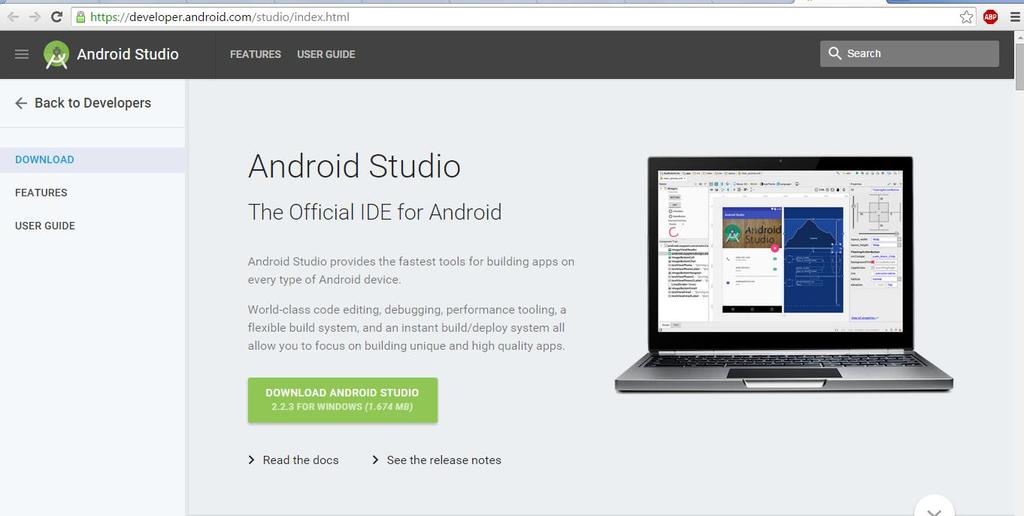Screen dimensions: 1024x516
Task: Click the Android Studio header title
Action: pos(127,54)
